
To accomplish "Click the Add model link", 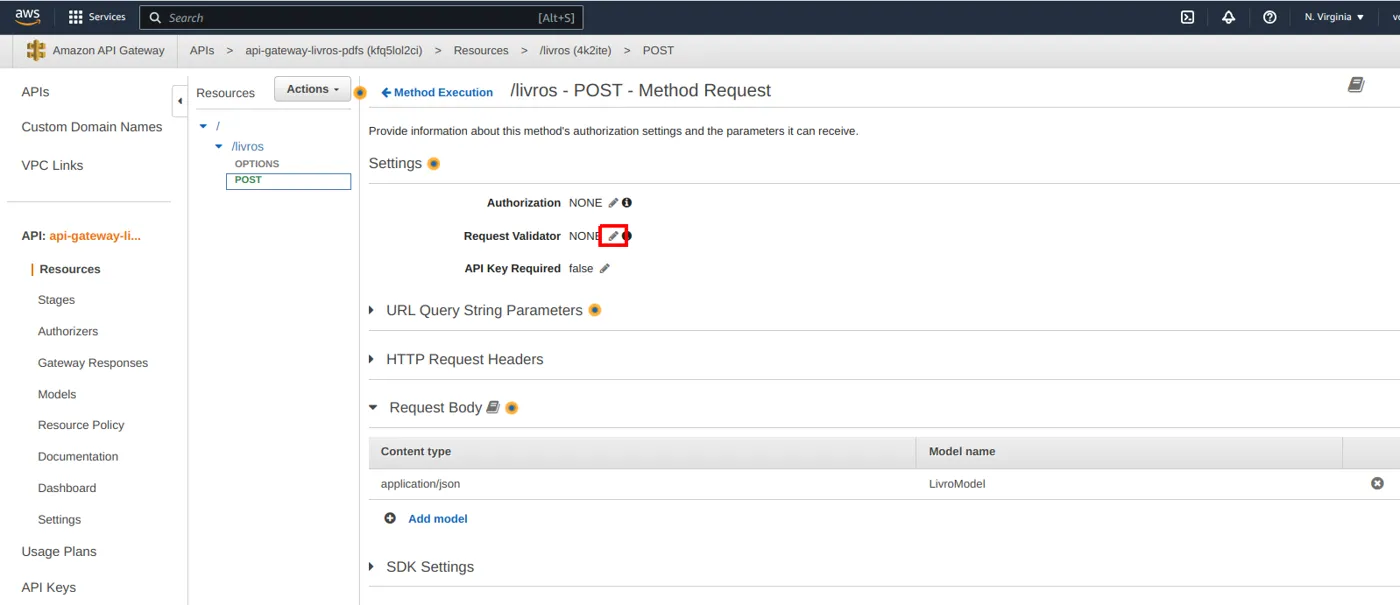I will (x=438, y=519).
